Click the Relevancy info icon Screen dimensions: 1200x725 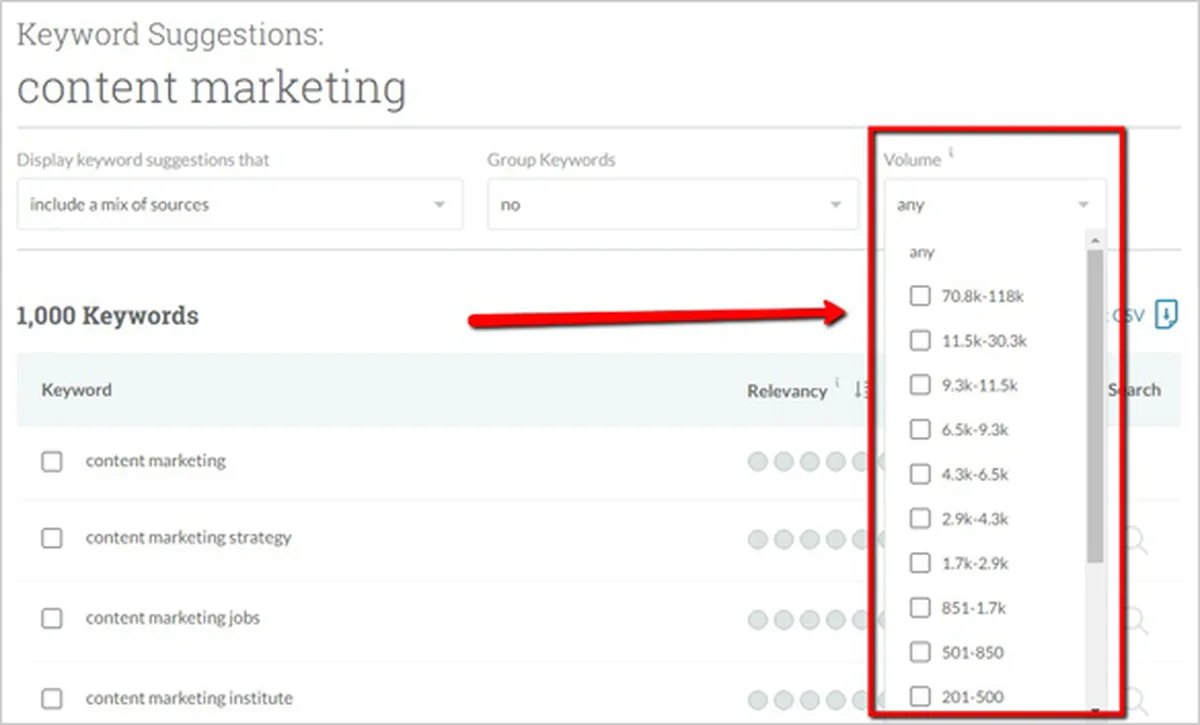[x=839, y=384]
